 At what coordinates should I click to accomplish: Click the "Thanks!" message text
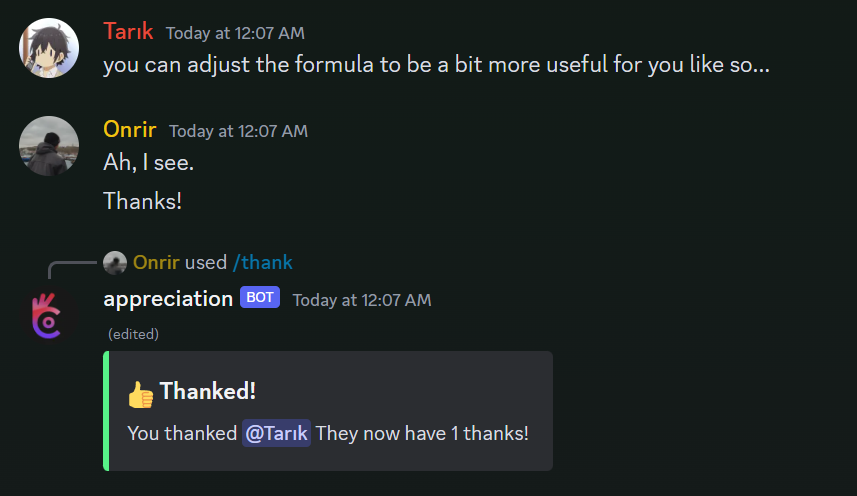tap(143, 201)
